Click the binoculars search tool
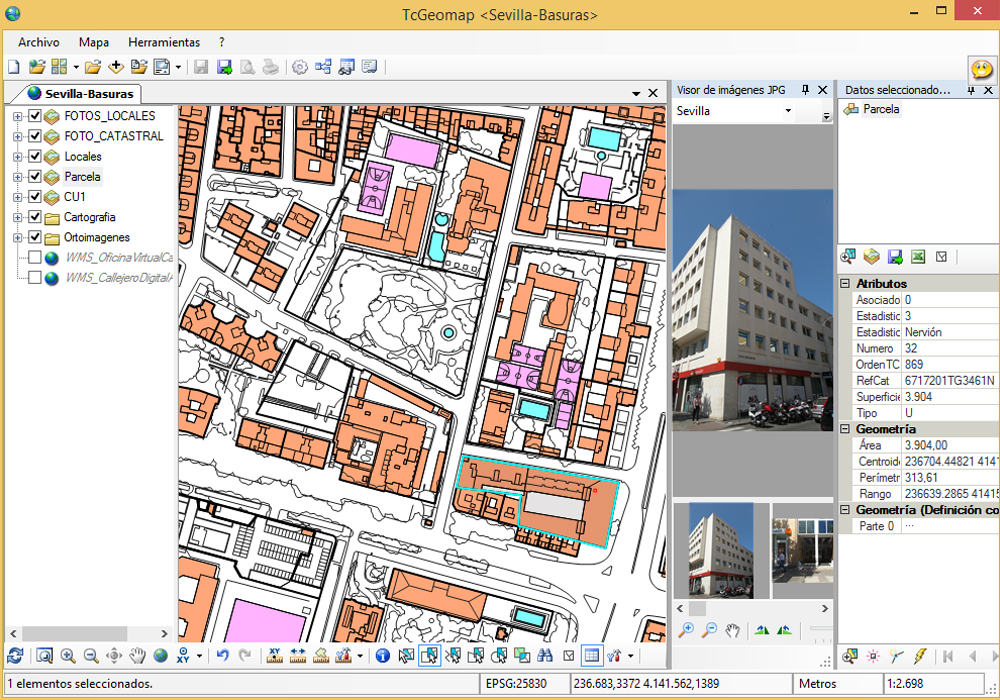Screen dimensions: 1000x700 coord(546,656)
